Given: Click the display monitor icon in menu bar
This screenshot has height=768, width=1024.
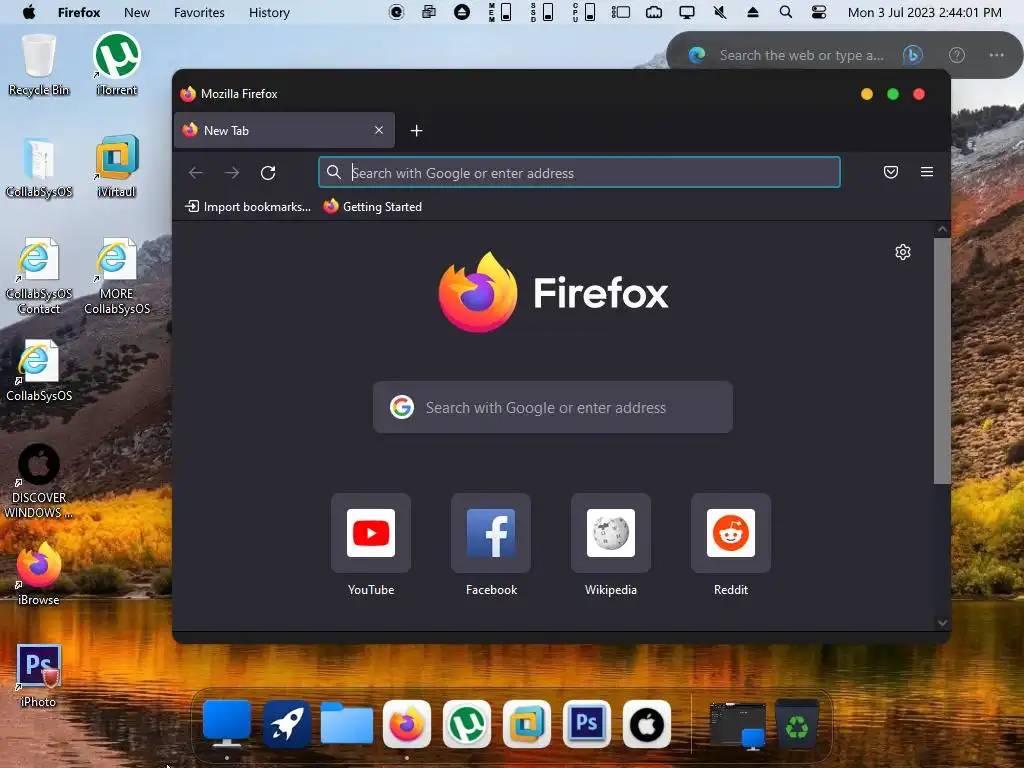Looking at the screenshot, I should (x=686, y=12).
